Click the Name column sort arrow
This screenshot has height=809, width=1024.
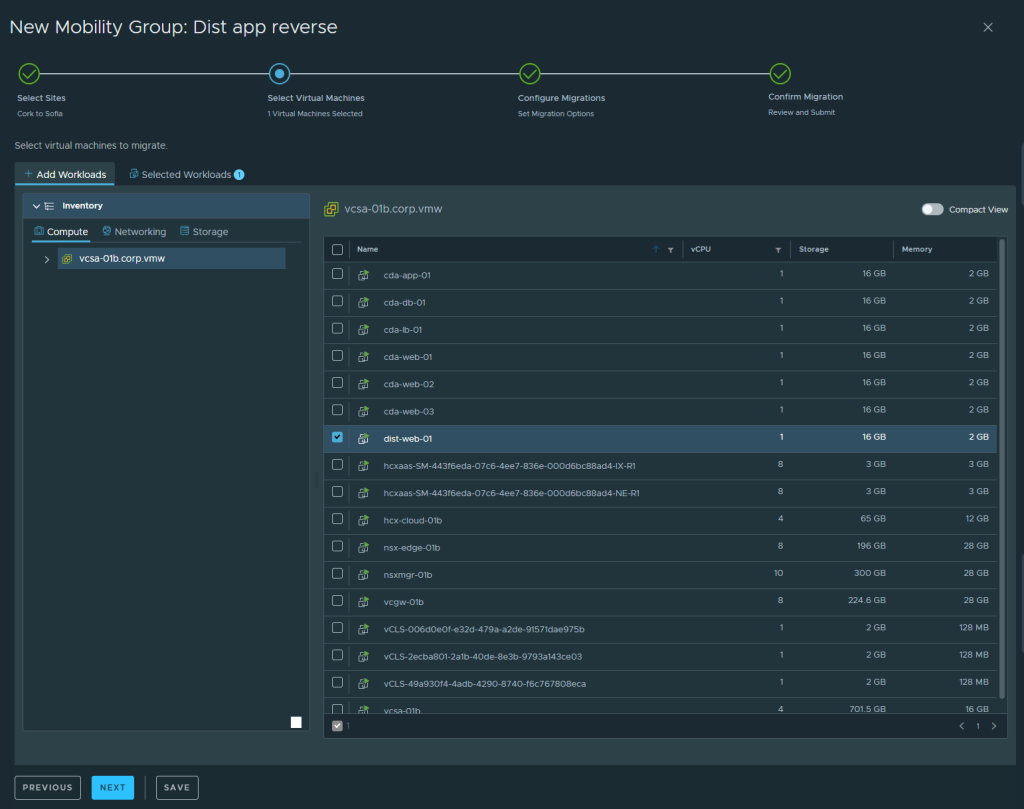[x=656, y=249]
